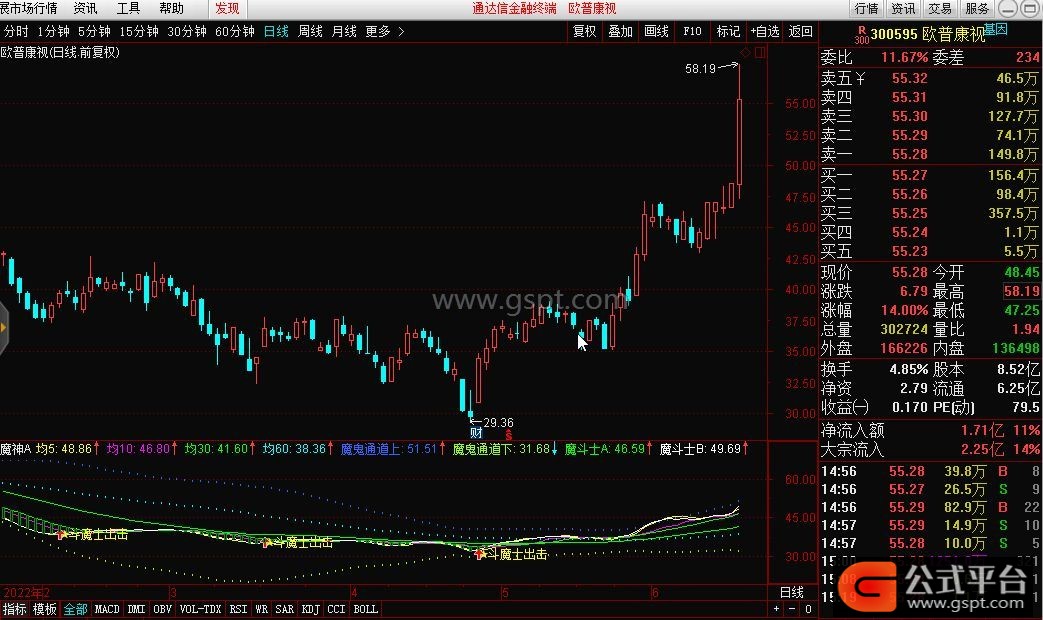Select the 全部 indicator filter

[75, 609]
